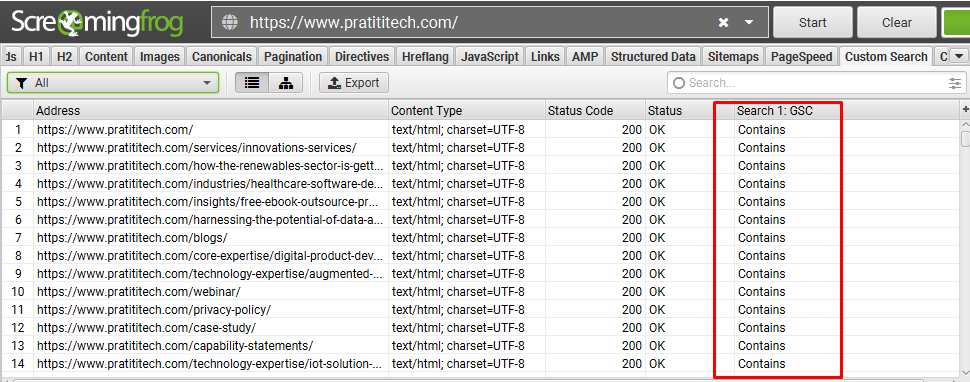The height and width of the screenshot is (382, 970).
Task: Select the /case-study/ URL row
Action: click(146, 328)
